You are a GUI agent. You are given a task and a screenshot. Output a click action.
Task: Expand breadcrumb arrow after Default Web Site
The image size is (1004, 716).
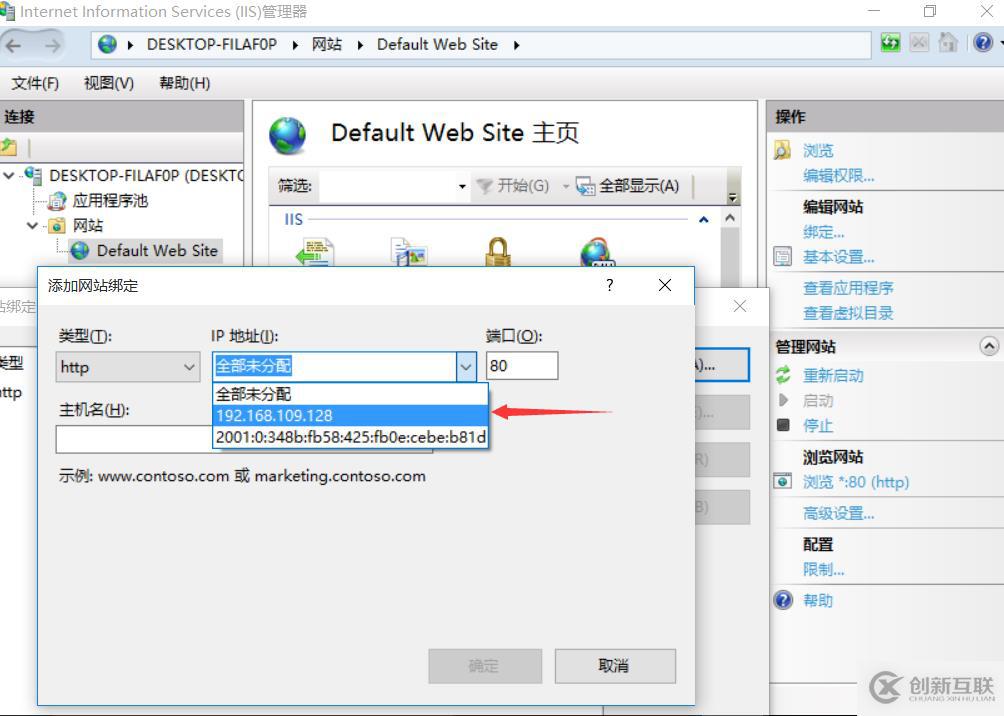[516, 45]
